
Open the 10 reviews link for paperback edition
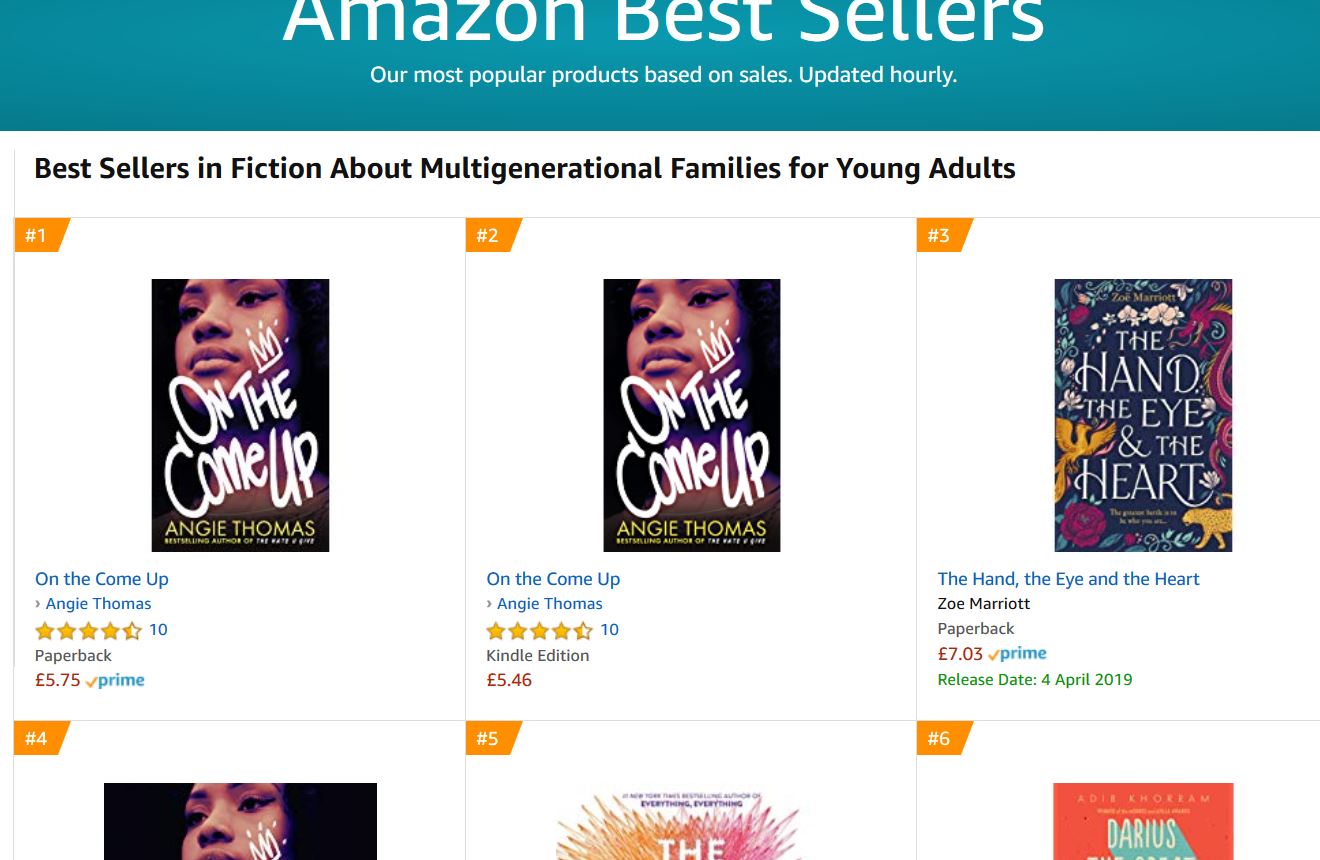[158, 630]
